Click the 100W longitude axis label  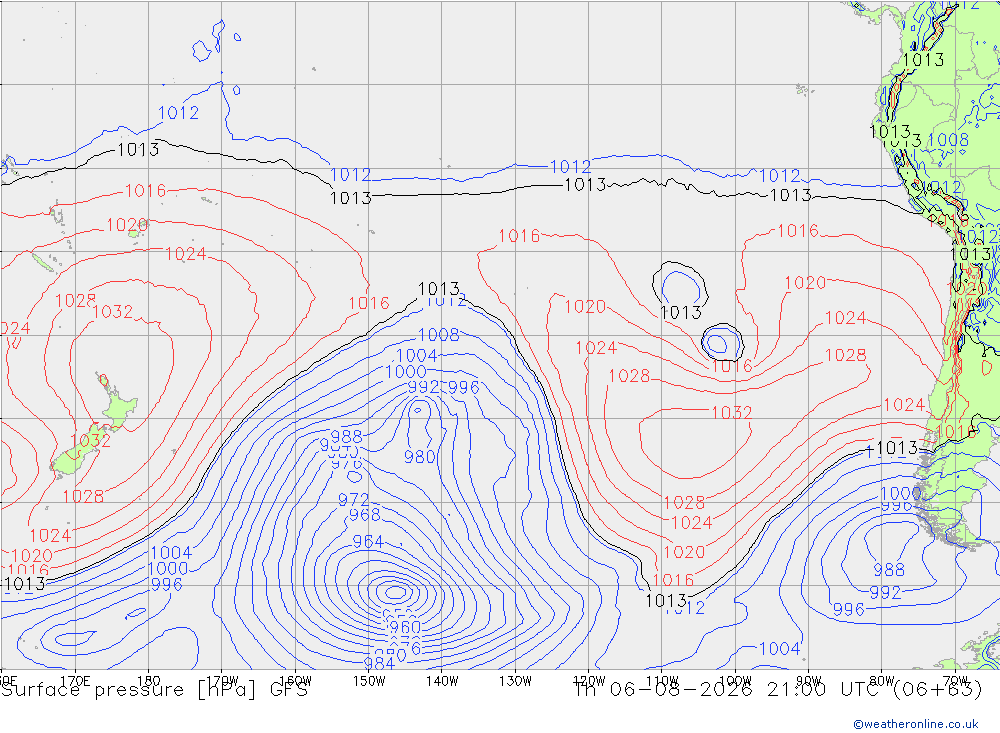tap(735, 681)
